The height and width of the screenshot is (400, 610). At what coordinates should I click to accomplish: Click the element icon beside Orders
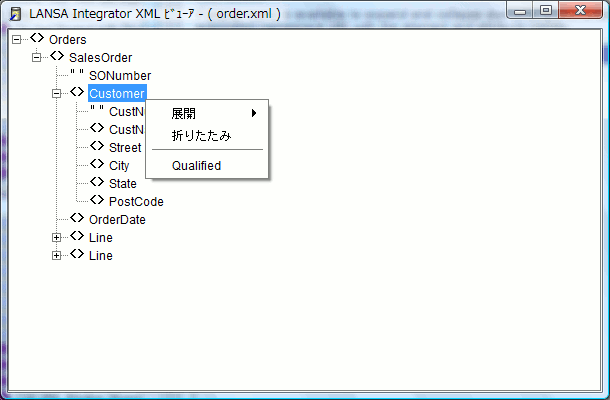pyautogui.click(x=37, y=38)
